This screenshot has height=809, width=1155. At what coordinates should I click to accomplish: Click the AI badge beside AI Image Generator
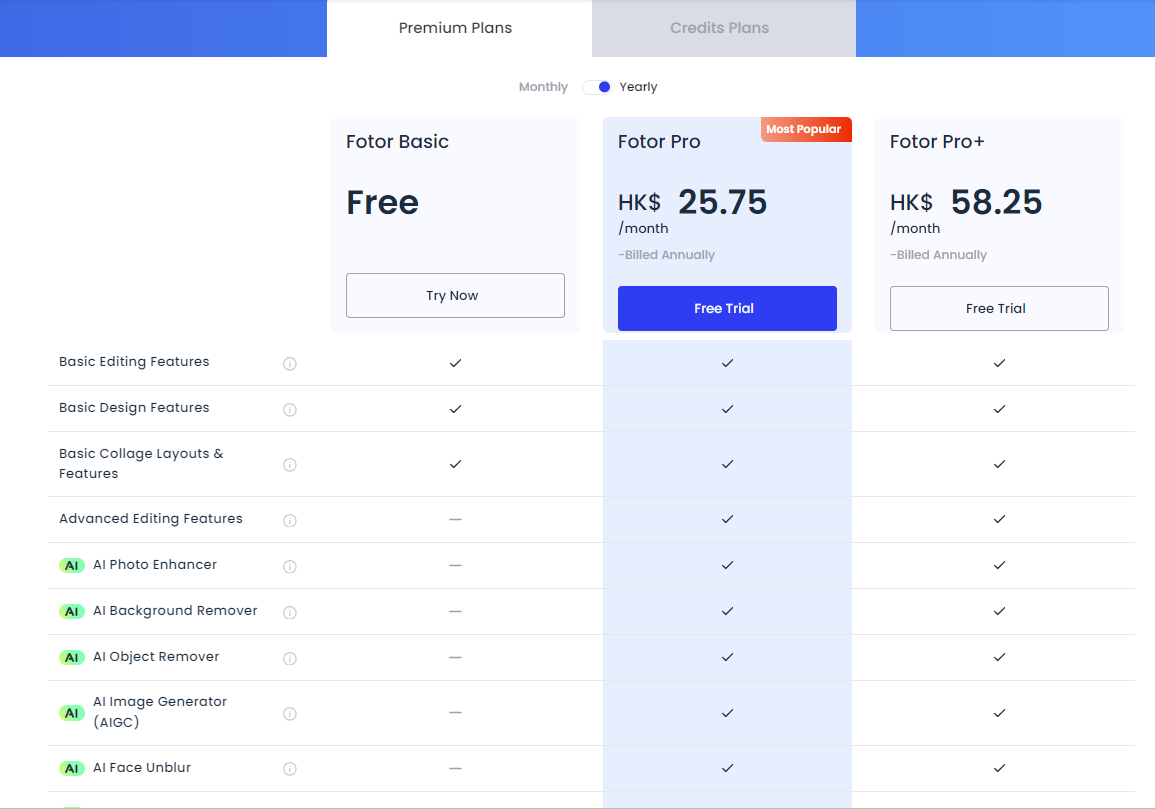71,713
